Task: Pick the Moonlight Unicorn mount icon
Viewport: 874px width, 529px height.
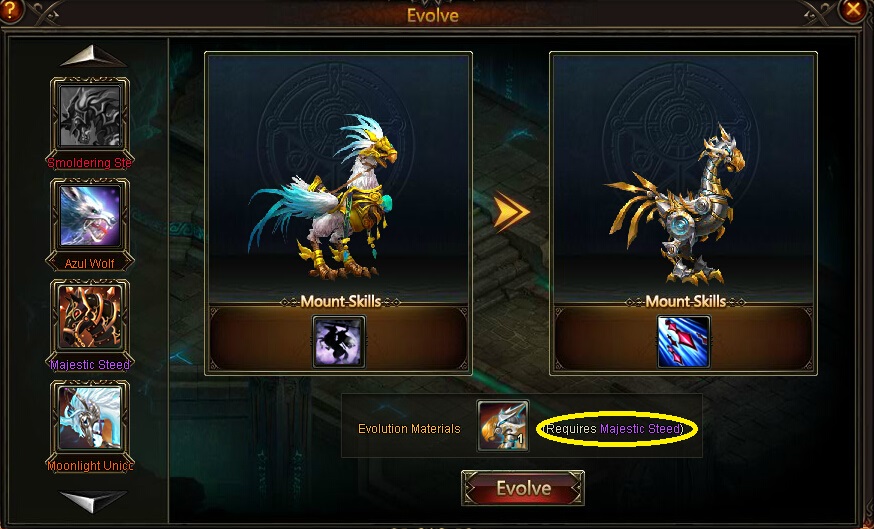Action: click(x=90, y=418)
